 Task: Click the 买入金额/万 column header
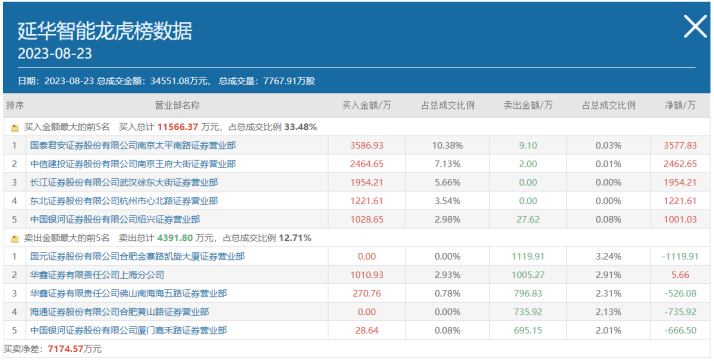click(x=367, y=106)
